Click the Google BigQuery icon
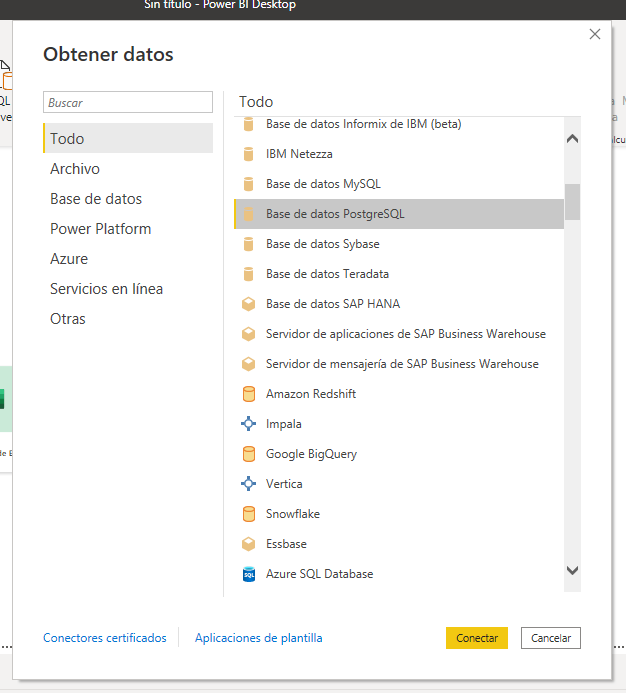The image size is (626, 693). [x=249, y=454]
